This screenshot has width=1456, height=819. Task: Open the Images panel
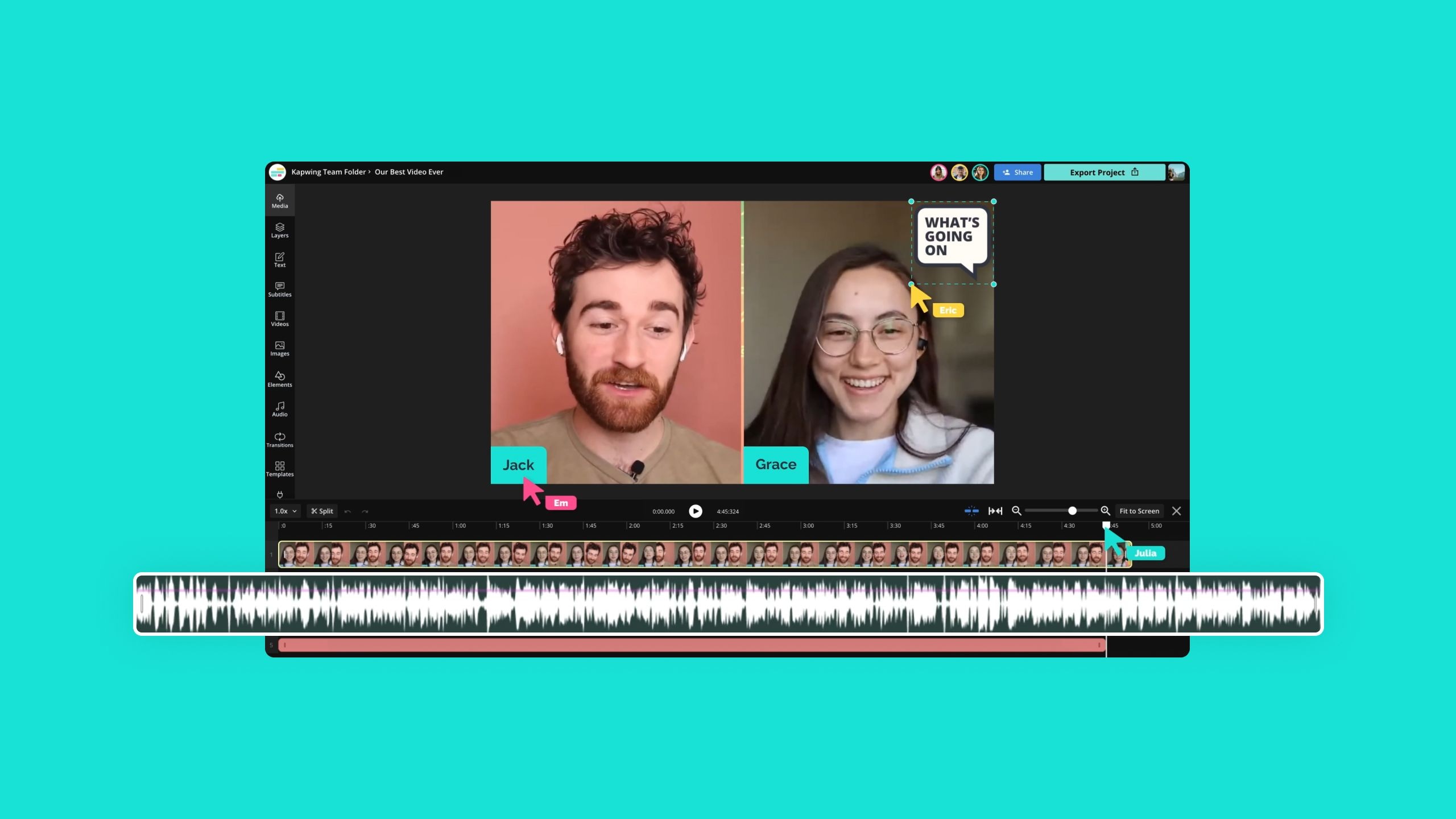coord(280,348)
